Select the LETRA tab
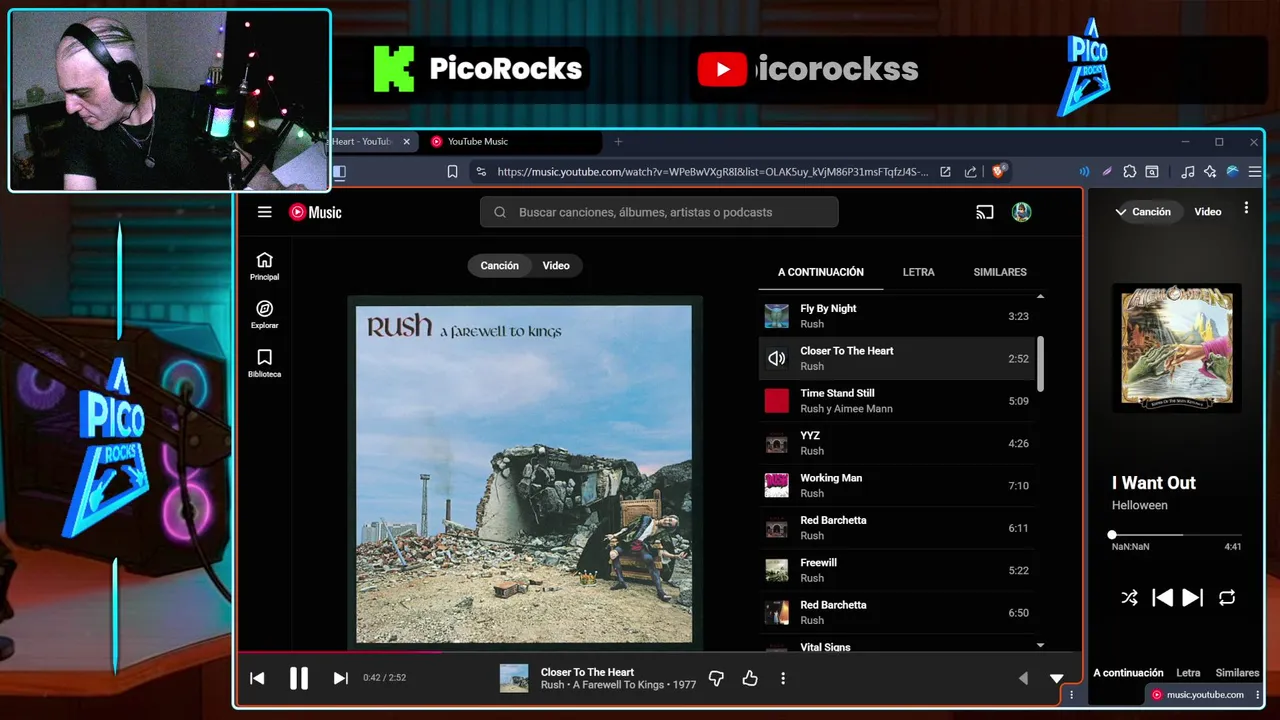This screenshot has height=720, width=1280. pos(918,272)
